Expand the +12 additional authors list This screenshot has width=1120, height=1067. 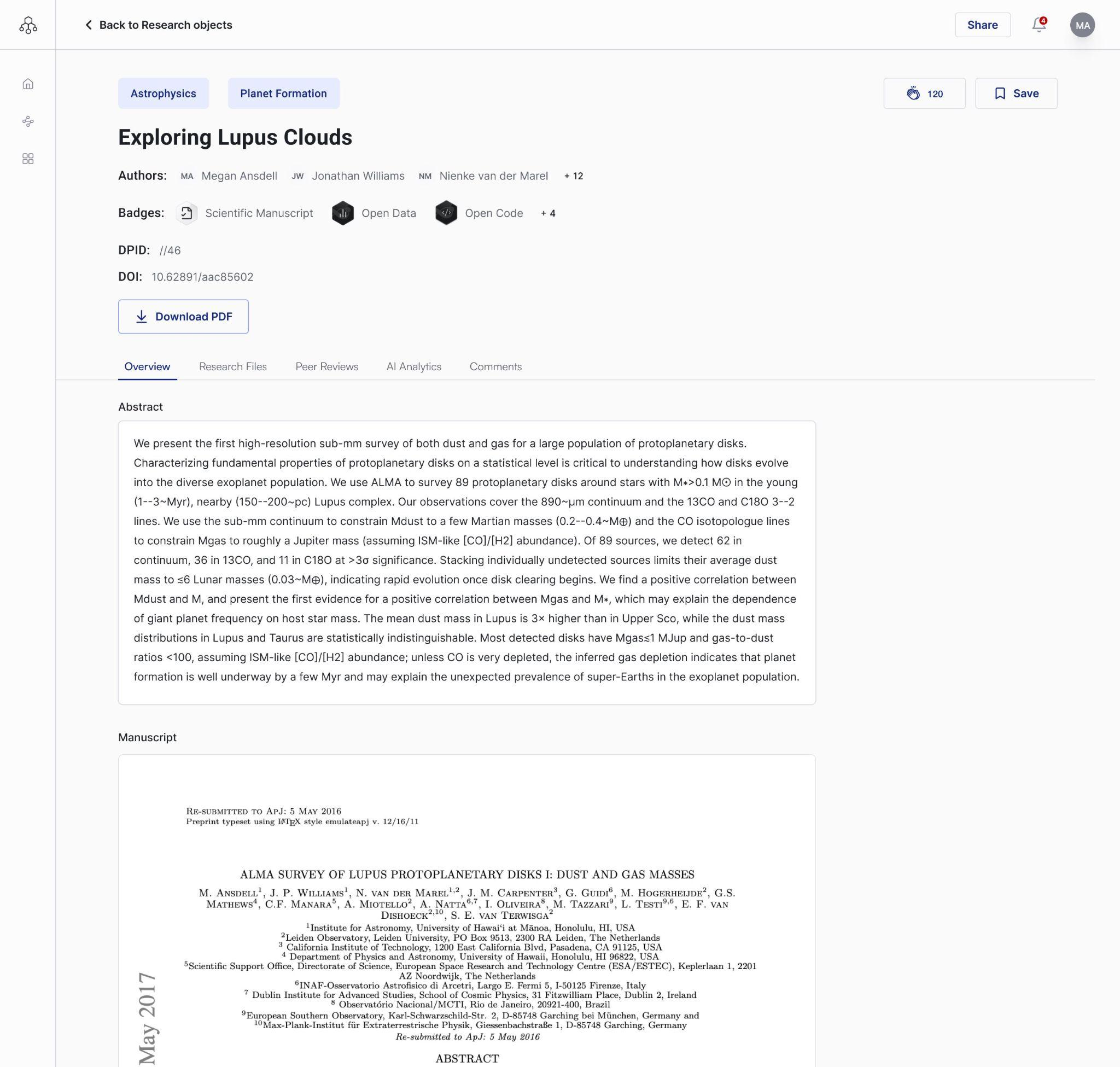[571, 175]
